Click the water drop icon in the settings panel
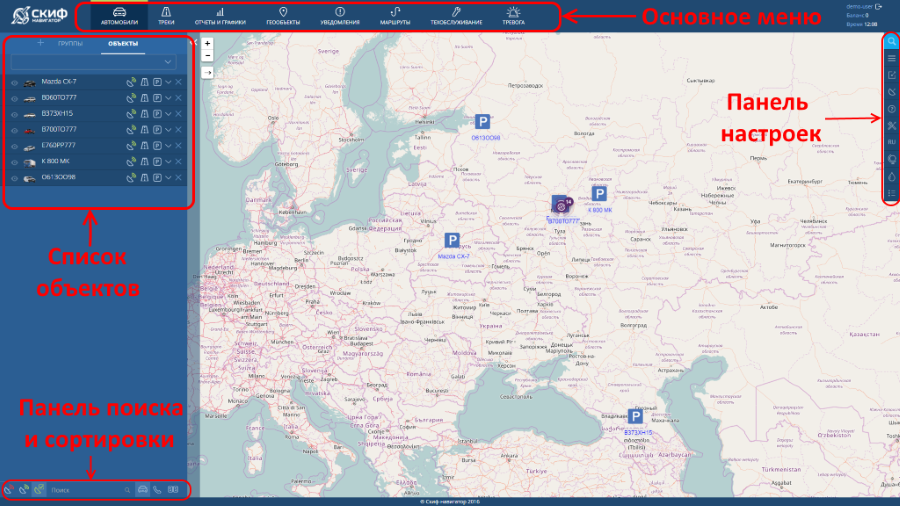The height and width of the screenshot is (506, 900). 891,177
